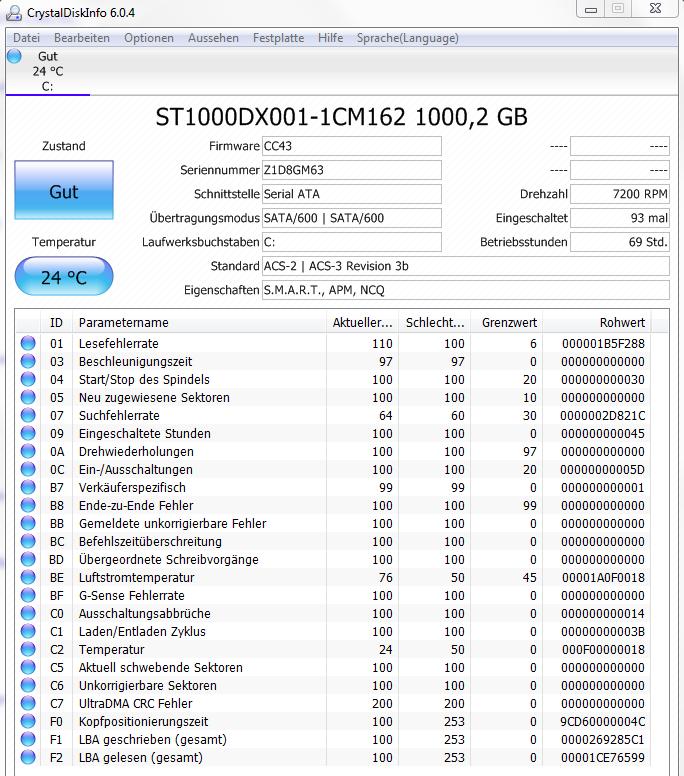This screenshot has height=776, width=684.
Task: Click status orb in Start/Stop des Spindels row
Action: [28, 379]
